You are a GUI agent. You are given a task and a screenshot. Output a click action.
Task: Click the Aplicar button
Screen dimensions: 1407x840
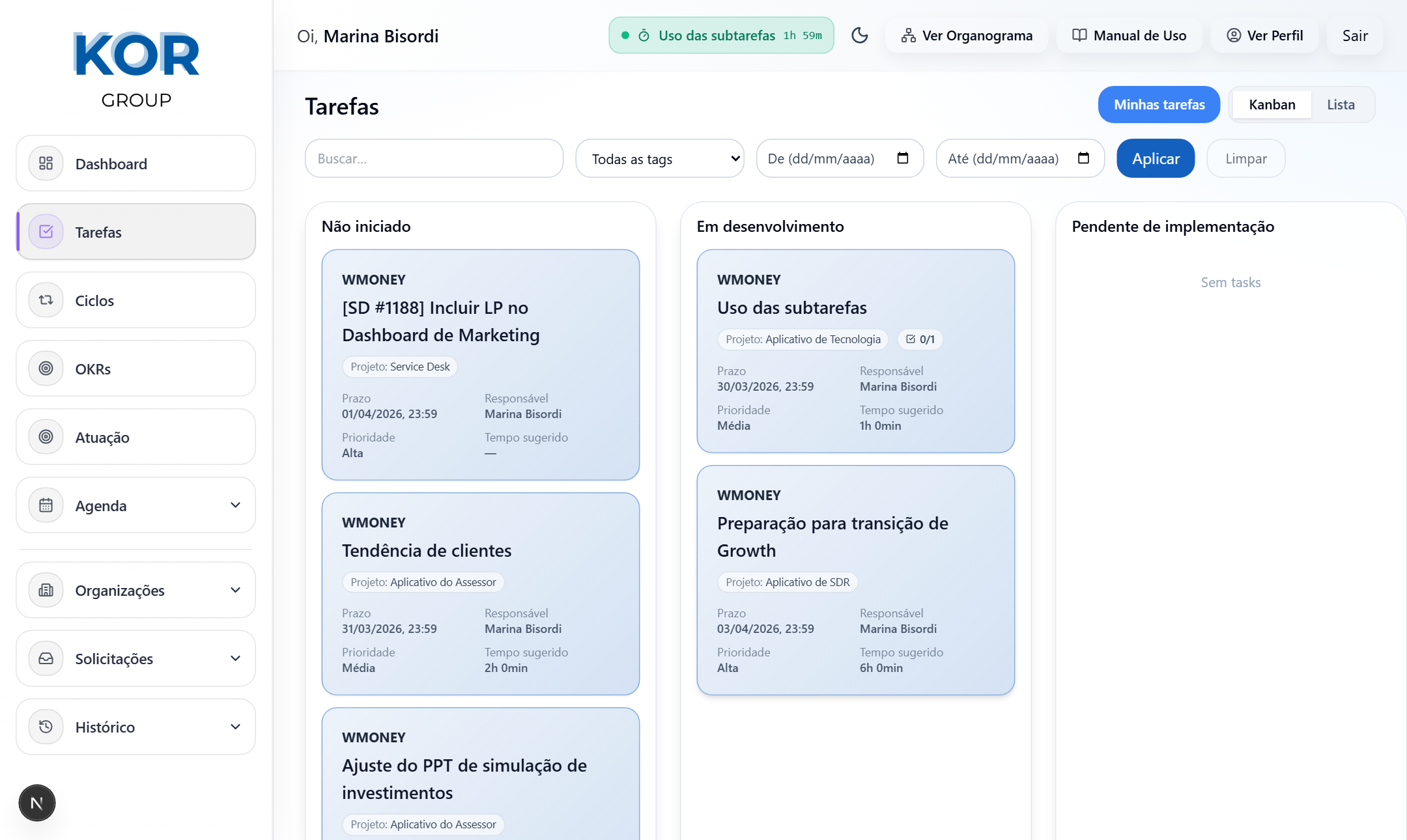coord(1156,158)
